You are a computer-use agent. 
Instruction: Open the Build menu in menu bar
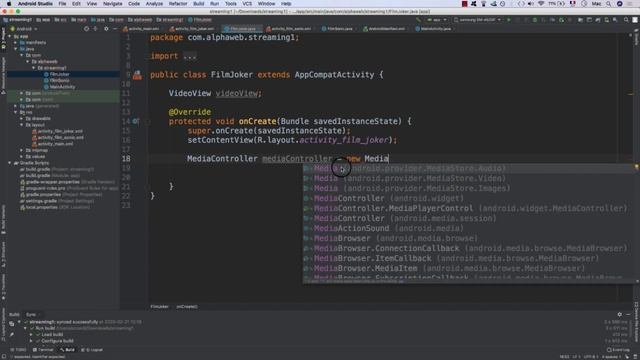(199, 4)
